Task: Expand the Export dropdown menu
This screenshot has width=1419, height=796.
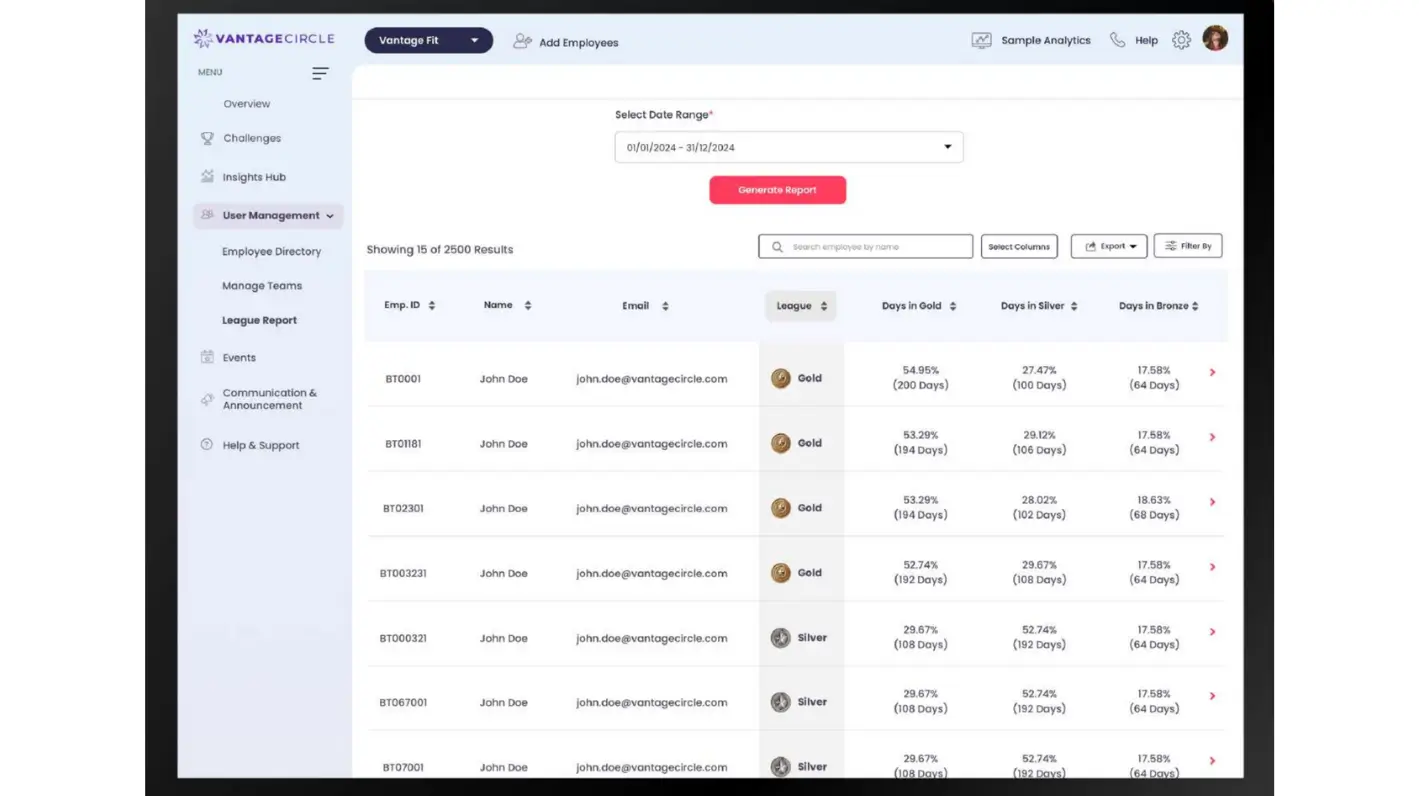Action: click(x=1109, y=246)
